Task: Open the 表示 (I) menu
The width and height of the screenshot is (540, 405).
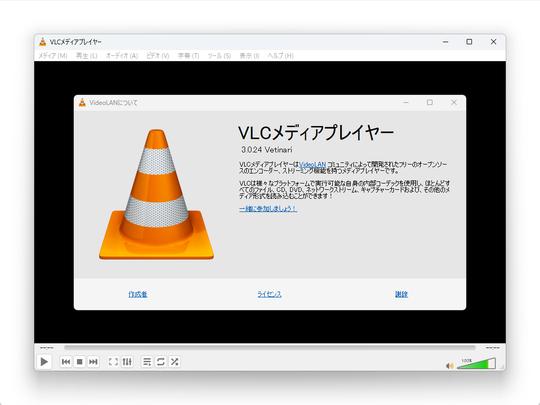Action: tap(249, 55)
